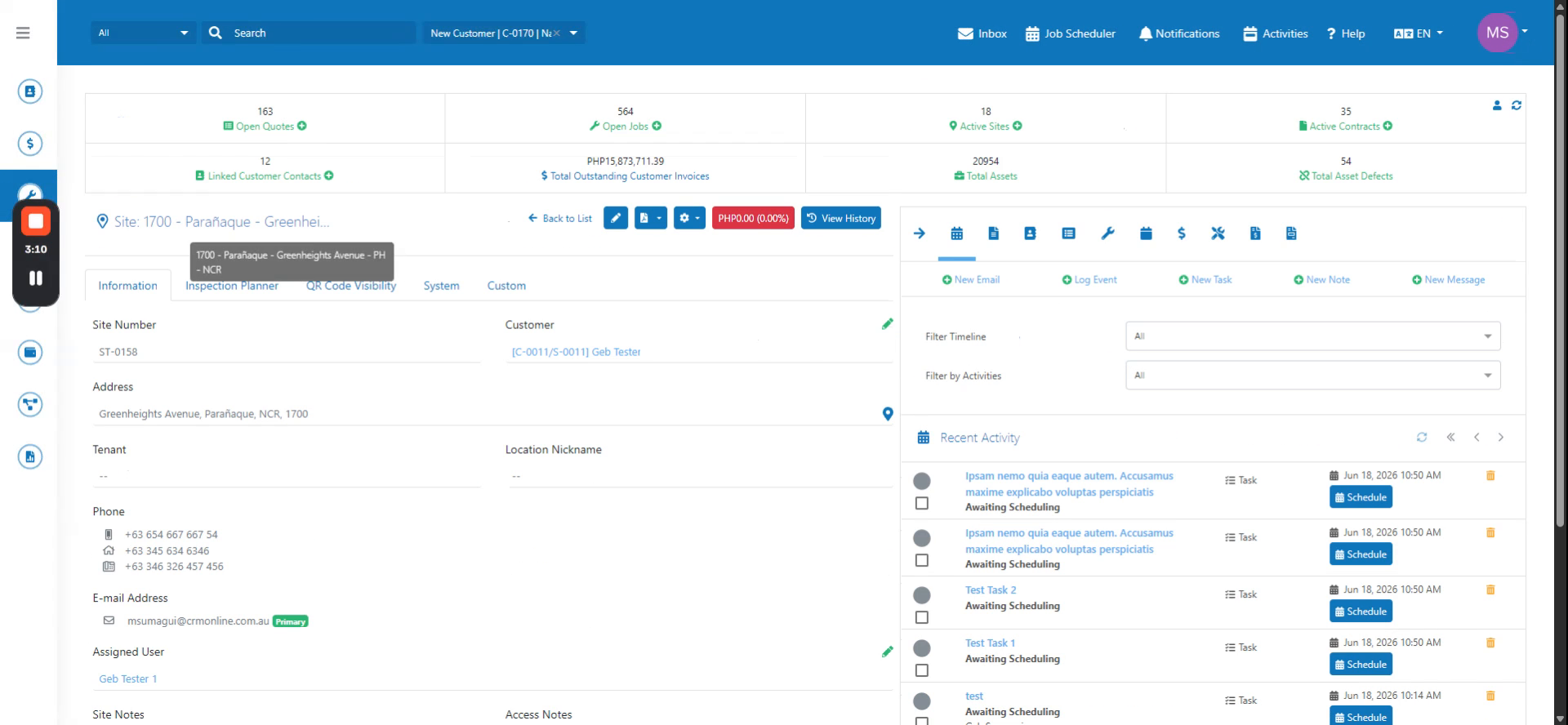Jump to first page of Recent Activity
This screenshot has width=1568, height=725.
click(x=1450, y=438)
